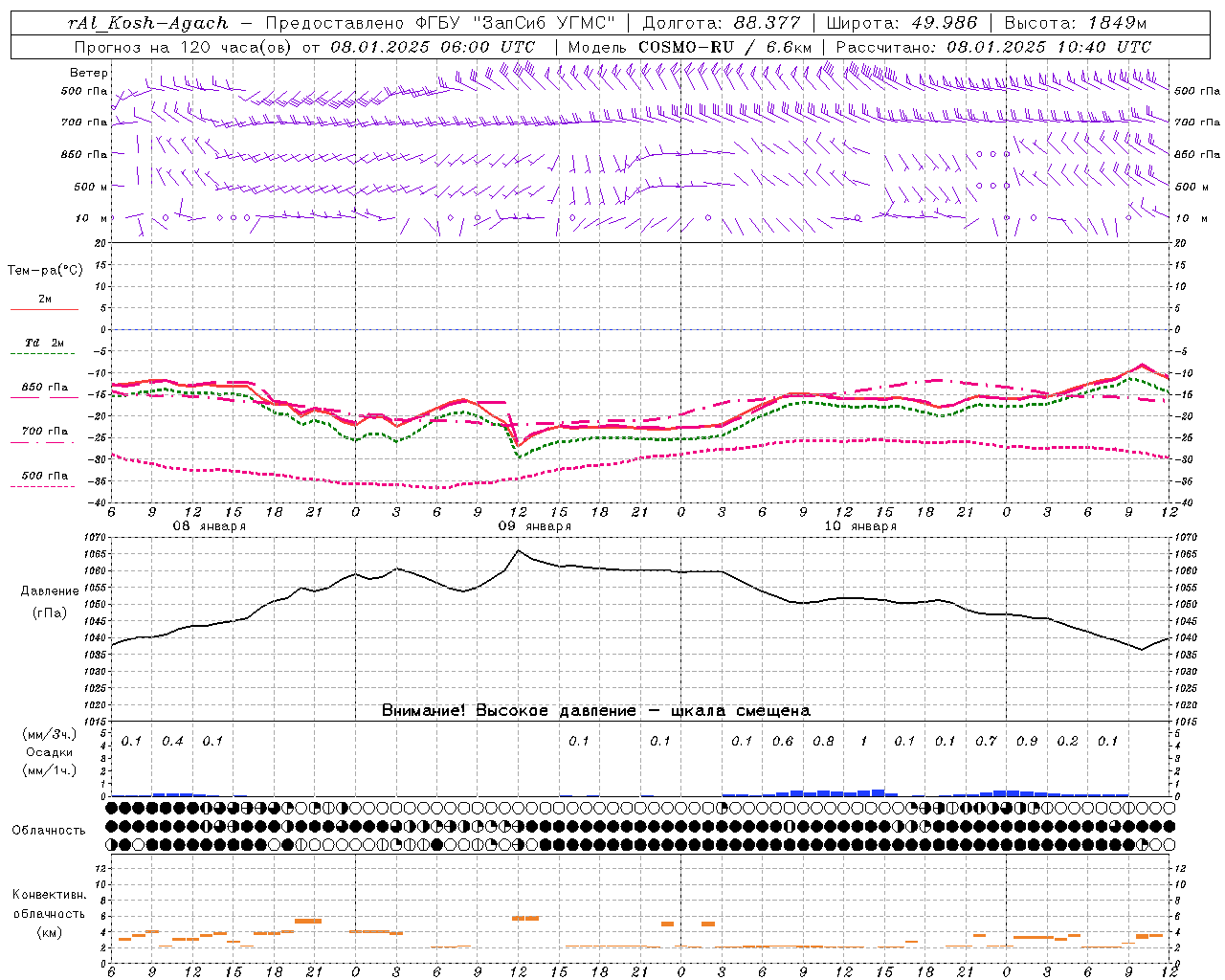Click 'Предоставлено ФГБУ "ЗапСиб УГМС"' provider text

click(439, 23)
